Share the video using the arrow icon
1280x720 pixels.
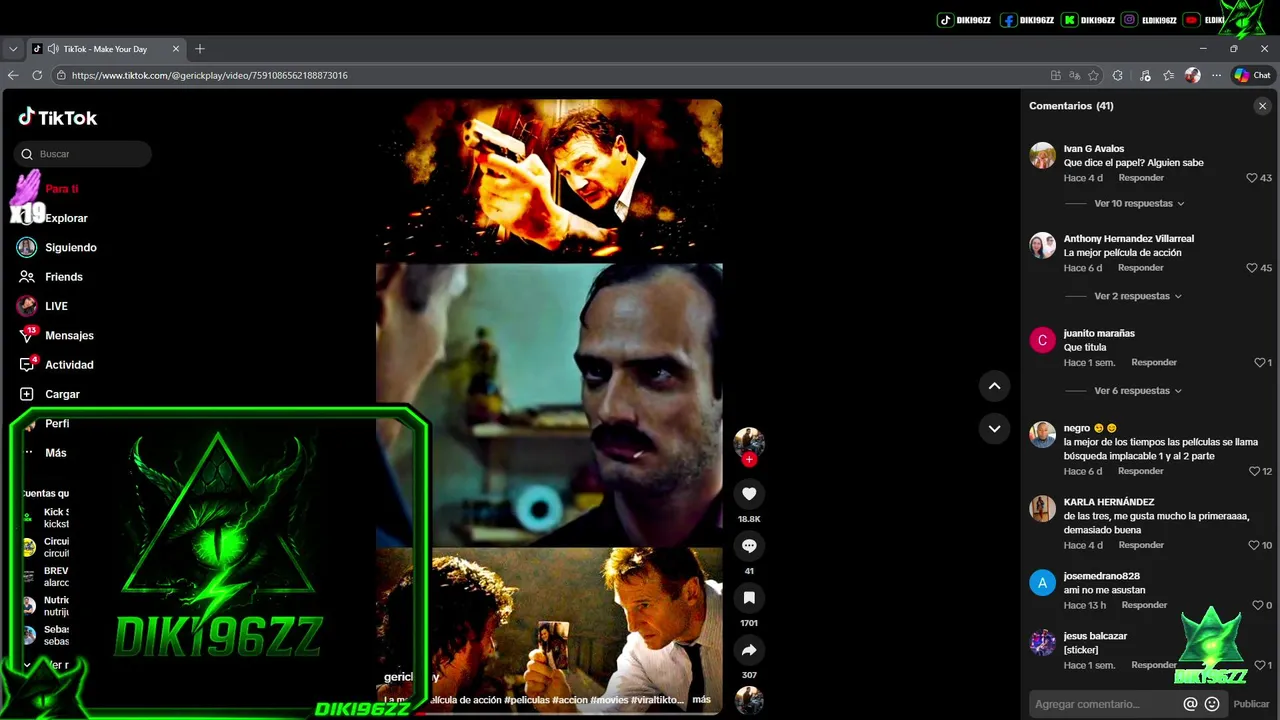click(x=749, y=650)
